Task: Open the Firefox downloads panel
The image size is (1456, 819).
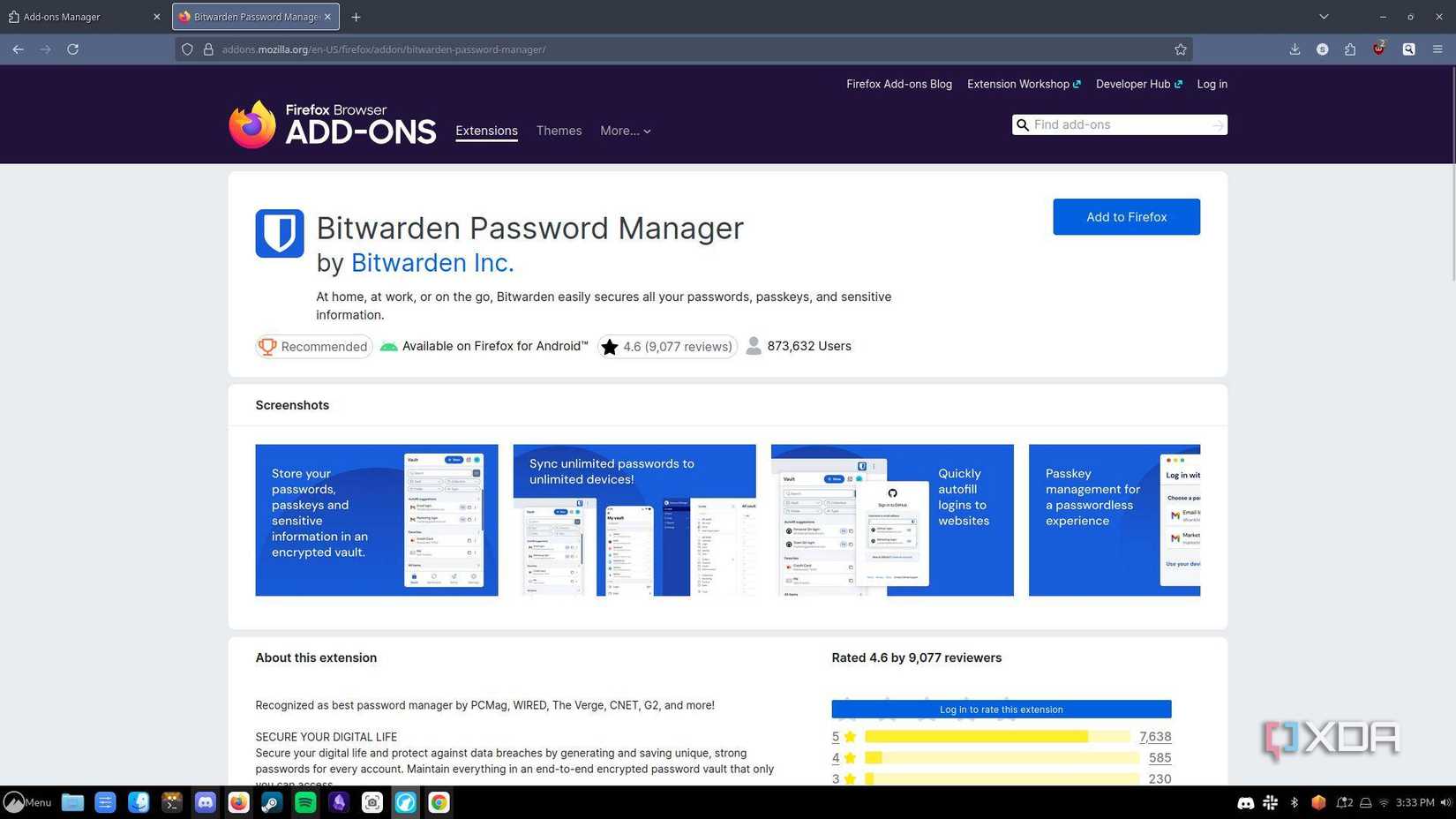Action: [1295, 49]
